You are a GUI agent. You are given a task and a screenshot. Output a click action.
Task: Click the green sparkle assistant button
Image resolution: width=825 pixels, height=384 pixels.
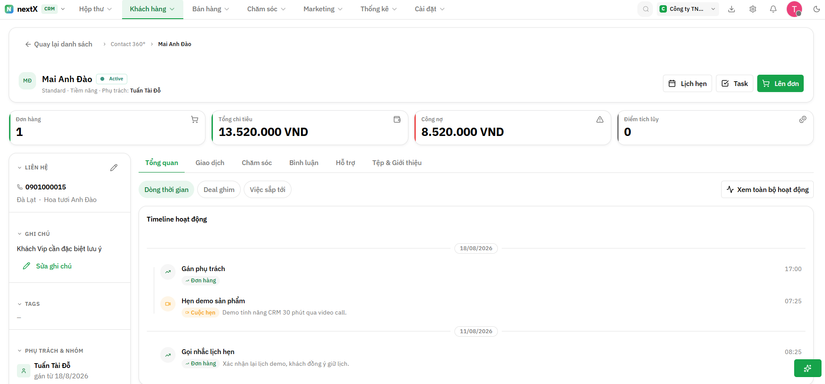pos(807,368)
